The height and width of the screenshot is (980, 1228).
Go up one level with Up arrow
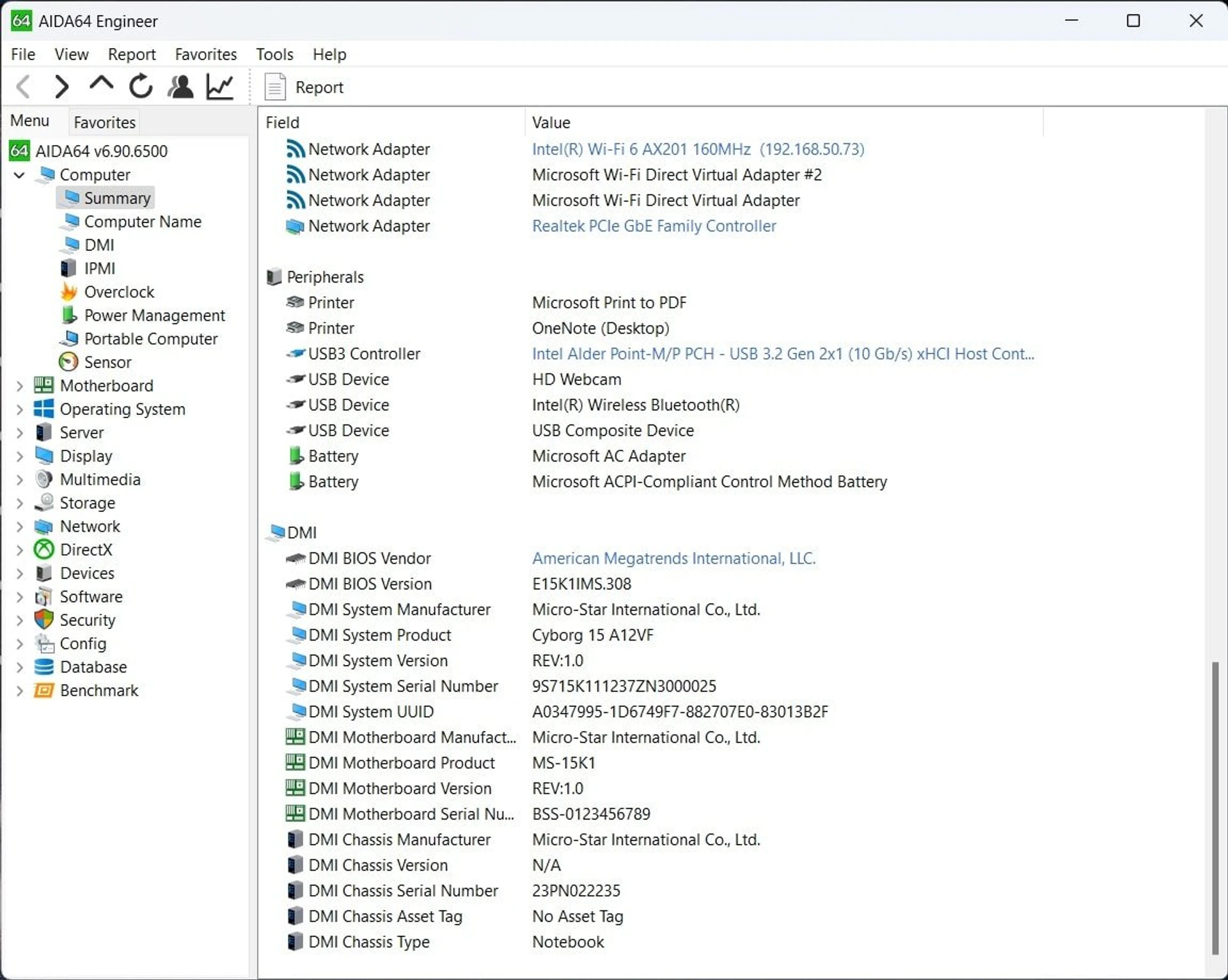click(101, 85)
